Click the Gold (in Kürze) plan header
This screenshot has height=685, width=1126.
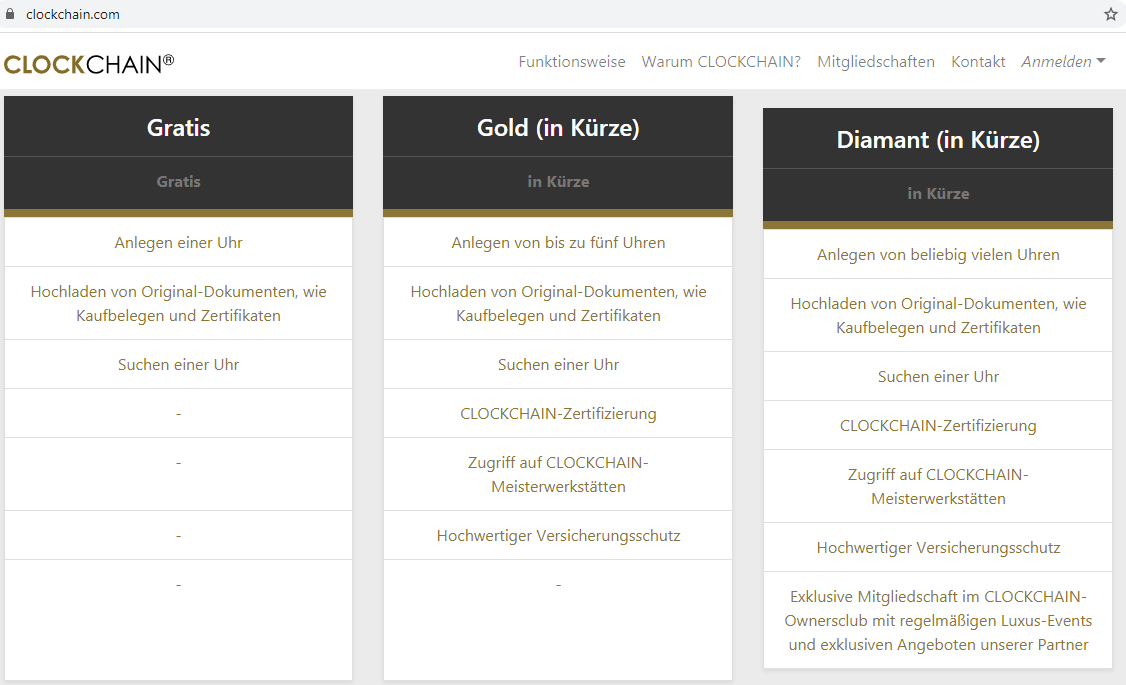click(558, 128)
